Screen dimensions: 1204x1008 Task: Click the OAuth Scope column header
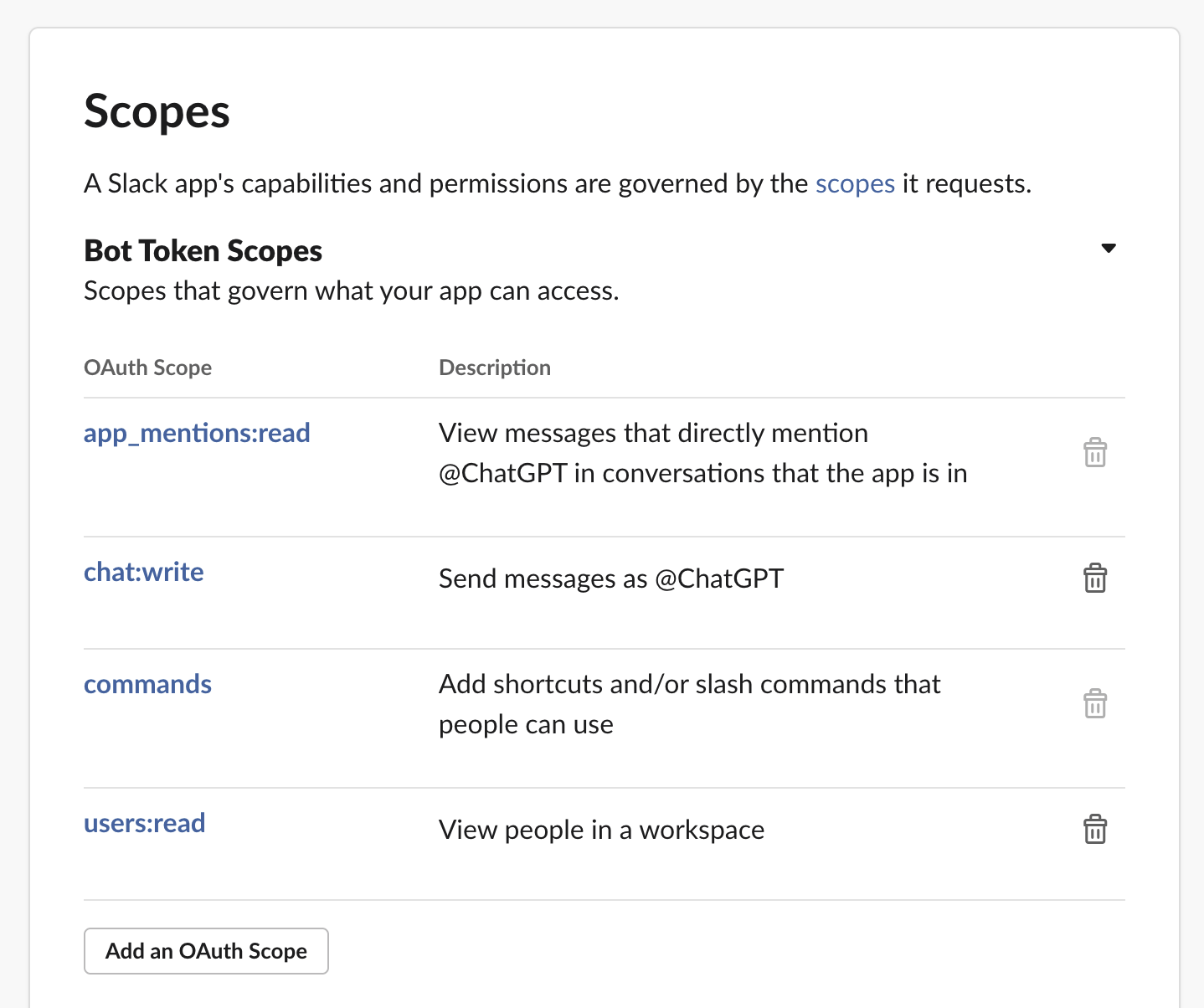[x=147, y=367]
